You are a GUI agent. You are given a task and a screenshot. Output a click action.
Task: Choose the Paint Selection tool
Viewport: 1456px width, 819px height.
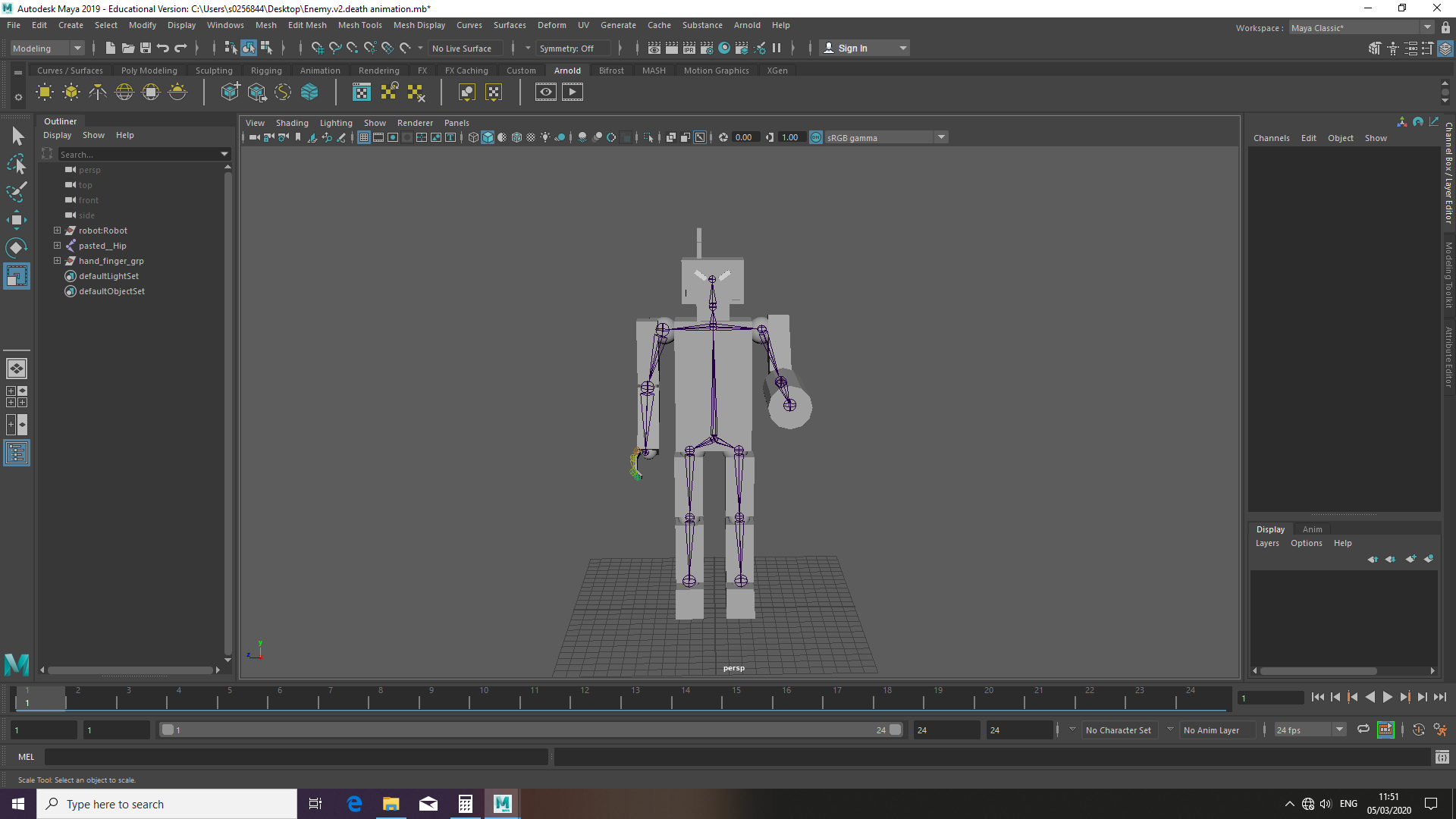17,192
